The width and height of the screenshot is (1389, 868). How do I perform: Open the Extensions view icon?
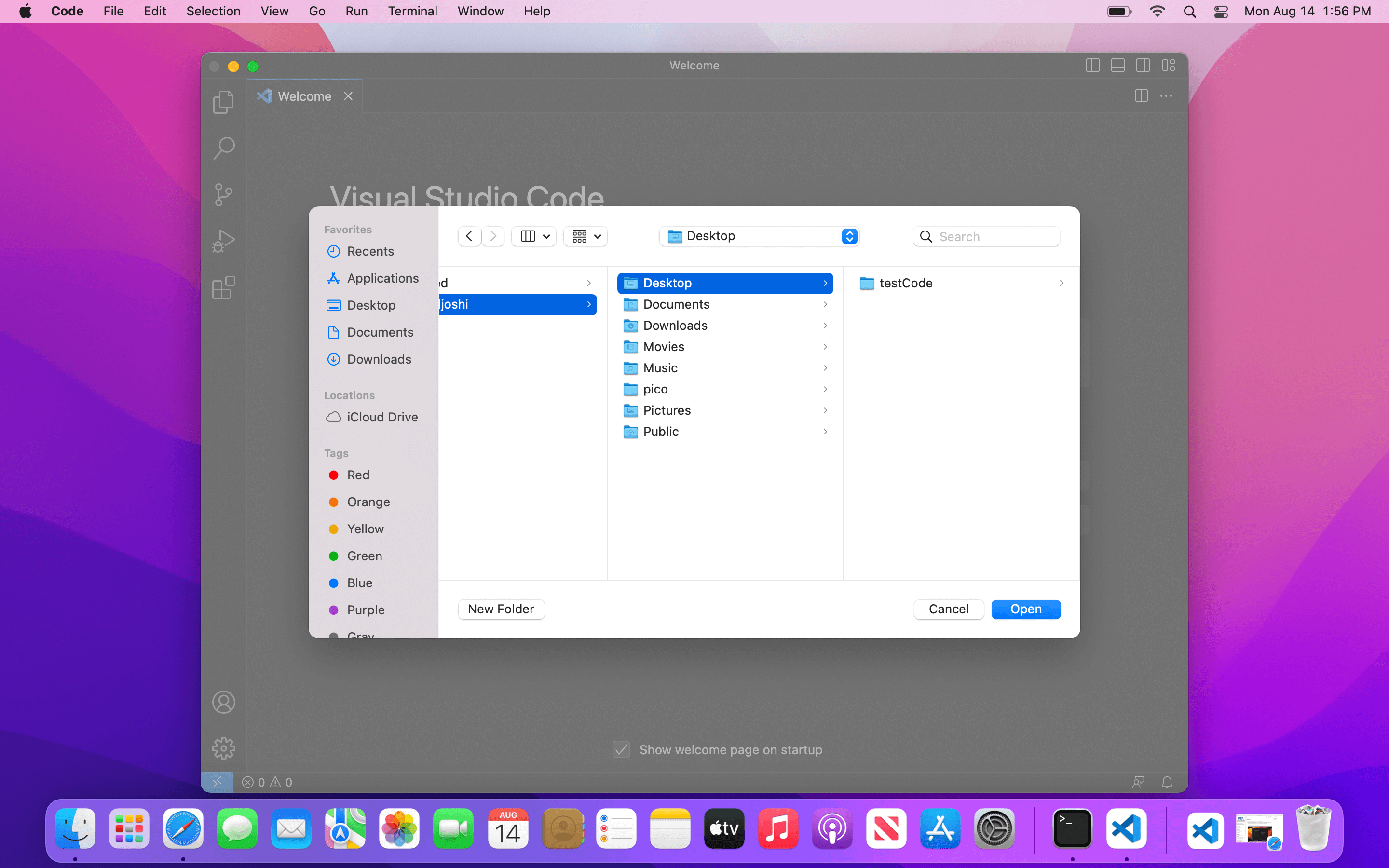(x=223, y=287)
